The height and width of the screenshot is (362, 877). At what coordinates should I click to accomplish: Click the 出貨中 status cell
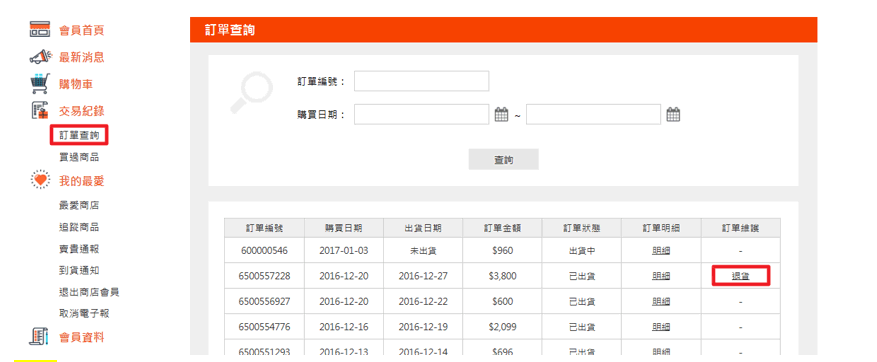[582, 251]
